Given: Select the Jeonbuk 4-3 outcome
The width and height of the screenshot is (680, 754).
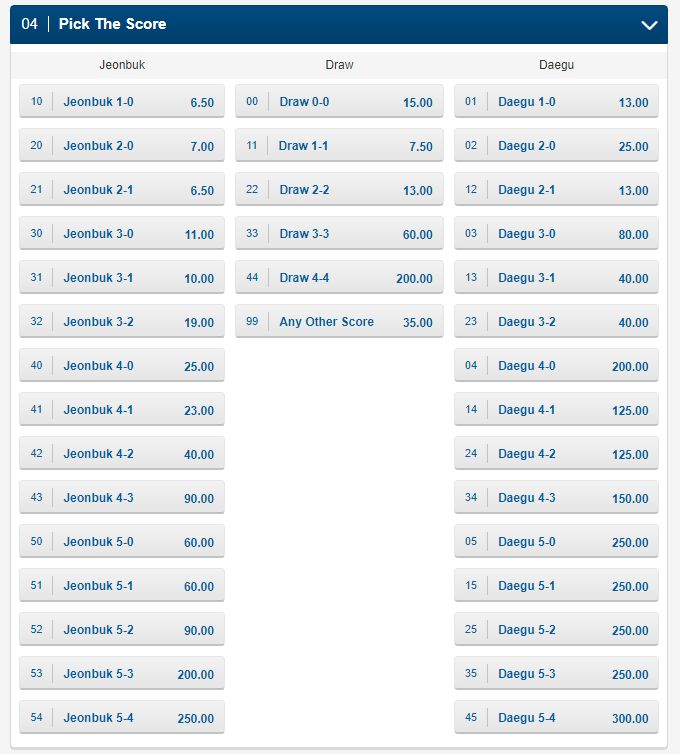Looking at the screenshot, I should coord(122,498).
